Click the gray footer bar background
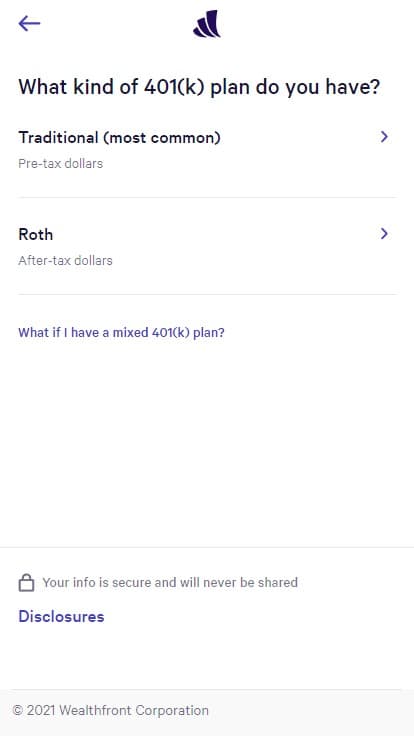The height and width of the screenshot is (736, 414). click(x=310, y=713)
